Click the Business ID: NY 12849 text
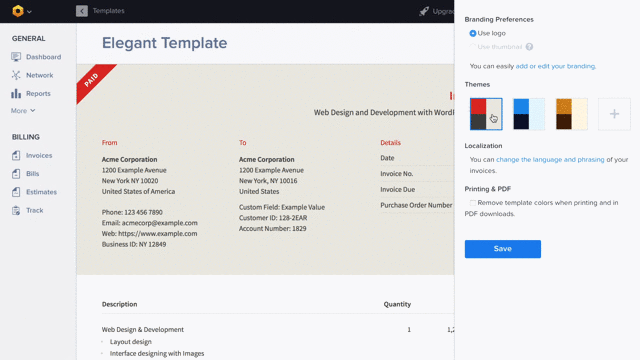 coord(134,244)
